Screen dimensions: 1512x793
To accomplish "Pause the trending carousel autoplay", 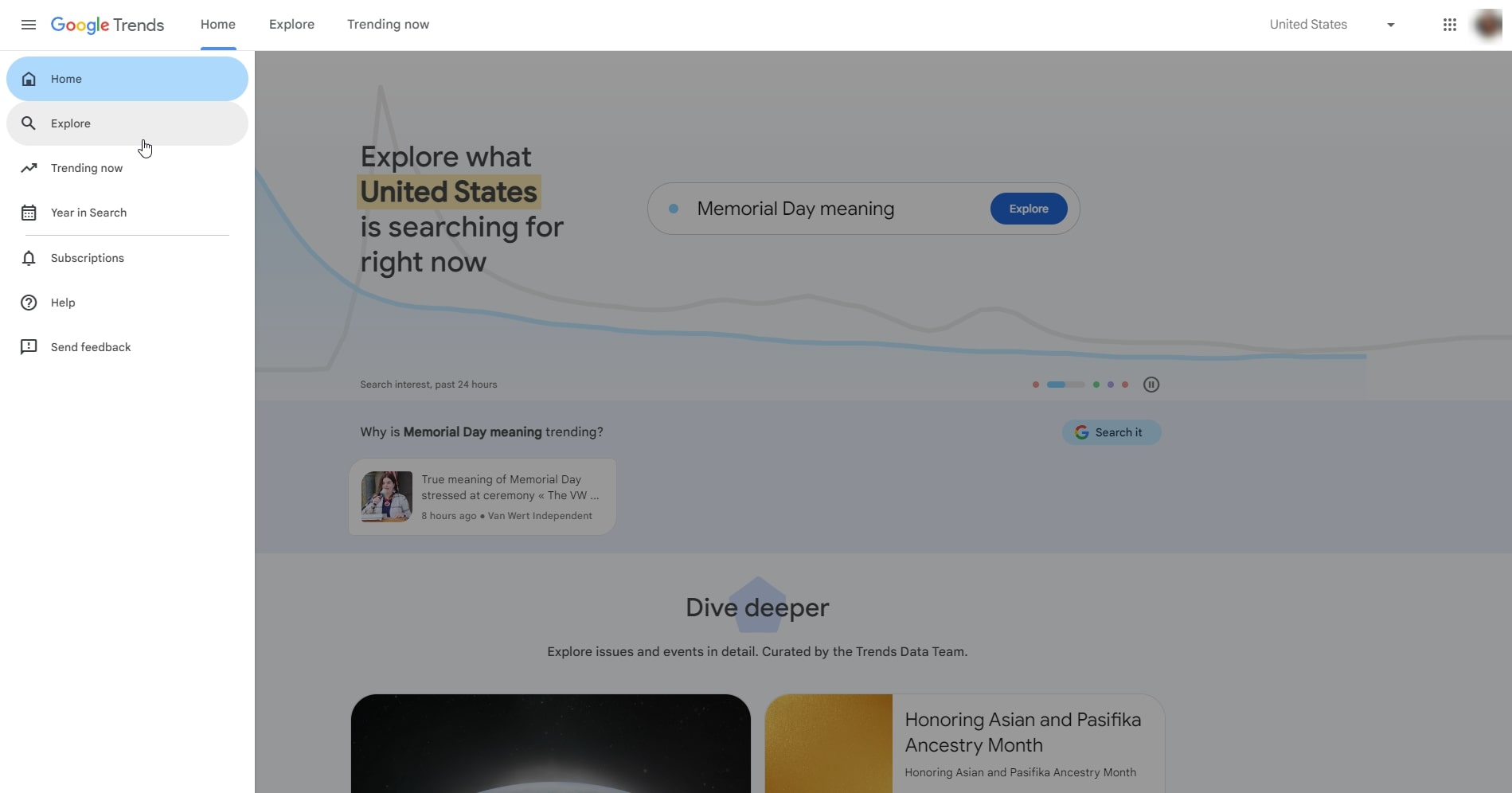I will coord(1151,385).
